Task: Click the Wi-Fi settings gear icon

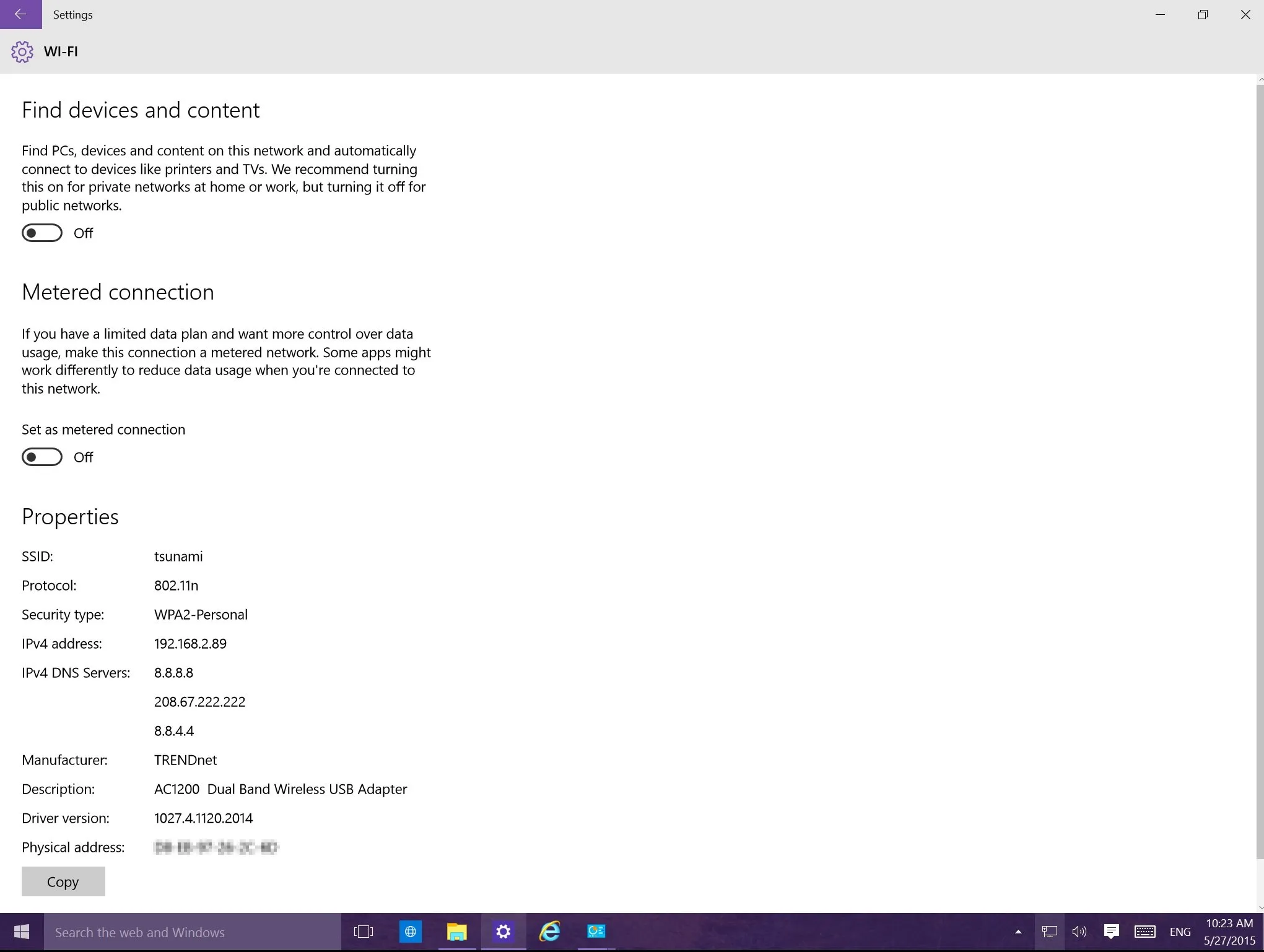Action: tap(22, 52)
